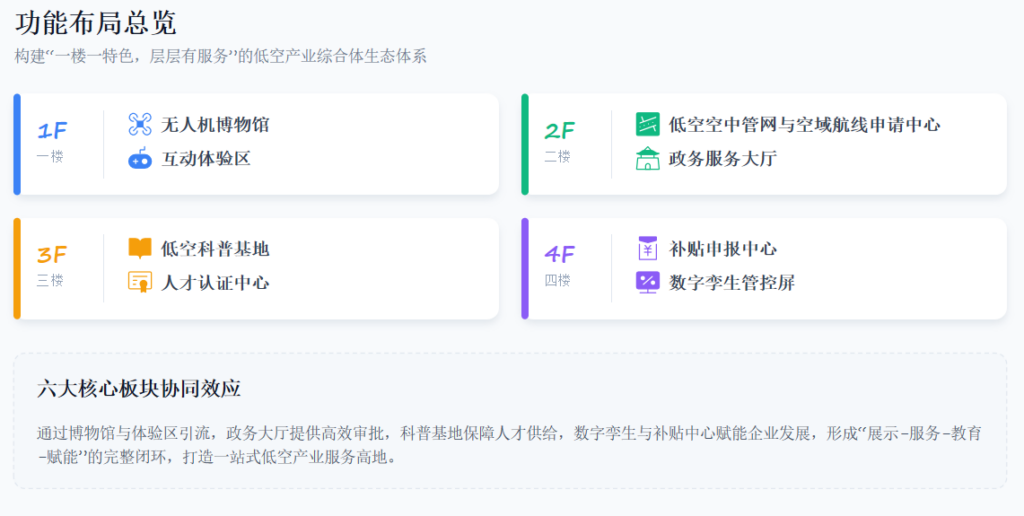Click the yen icon beside 补贴申报中心
Screen dimensions: 1024x516
coord(648,249)
